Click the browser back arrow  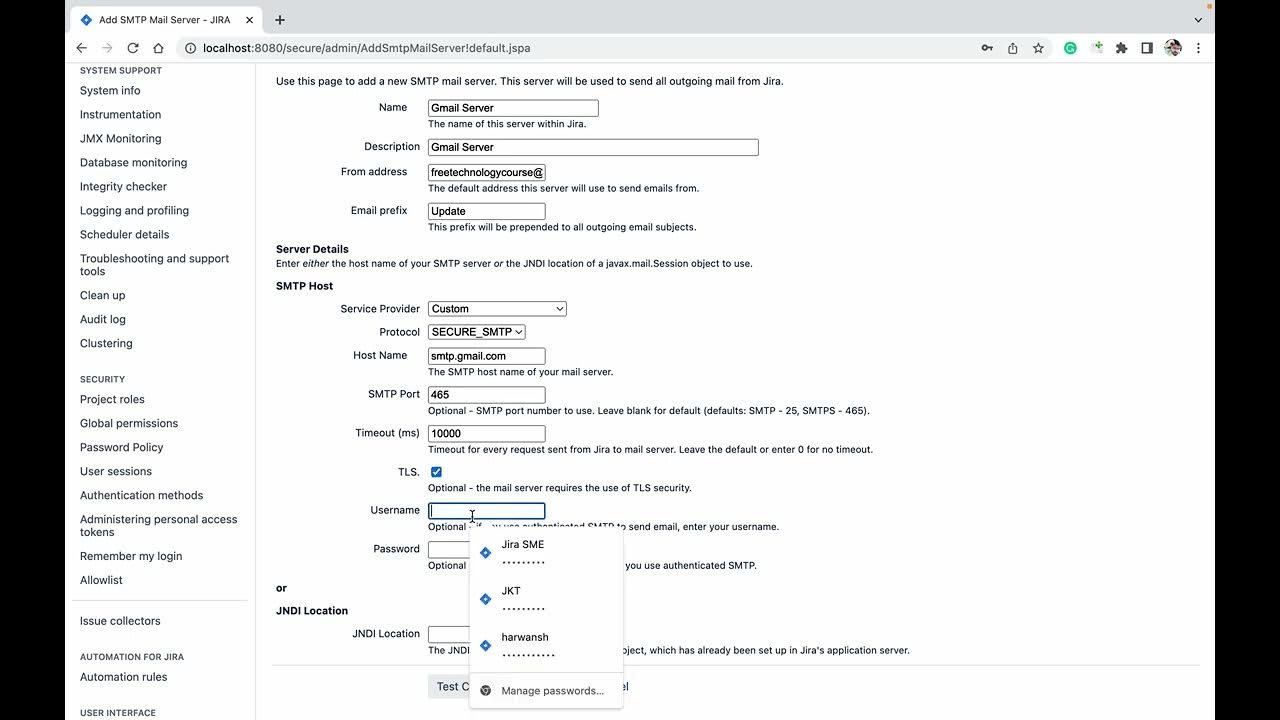(x=82, y=48)
